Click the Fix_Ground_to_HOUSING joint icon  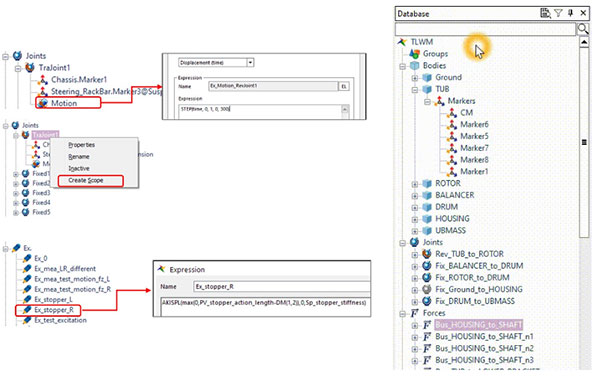point(427,290)
